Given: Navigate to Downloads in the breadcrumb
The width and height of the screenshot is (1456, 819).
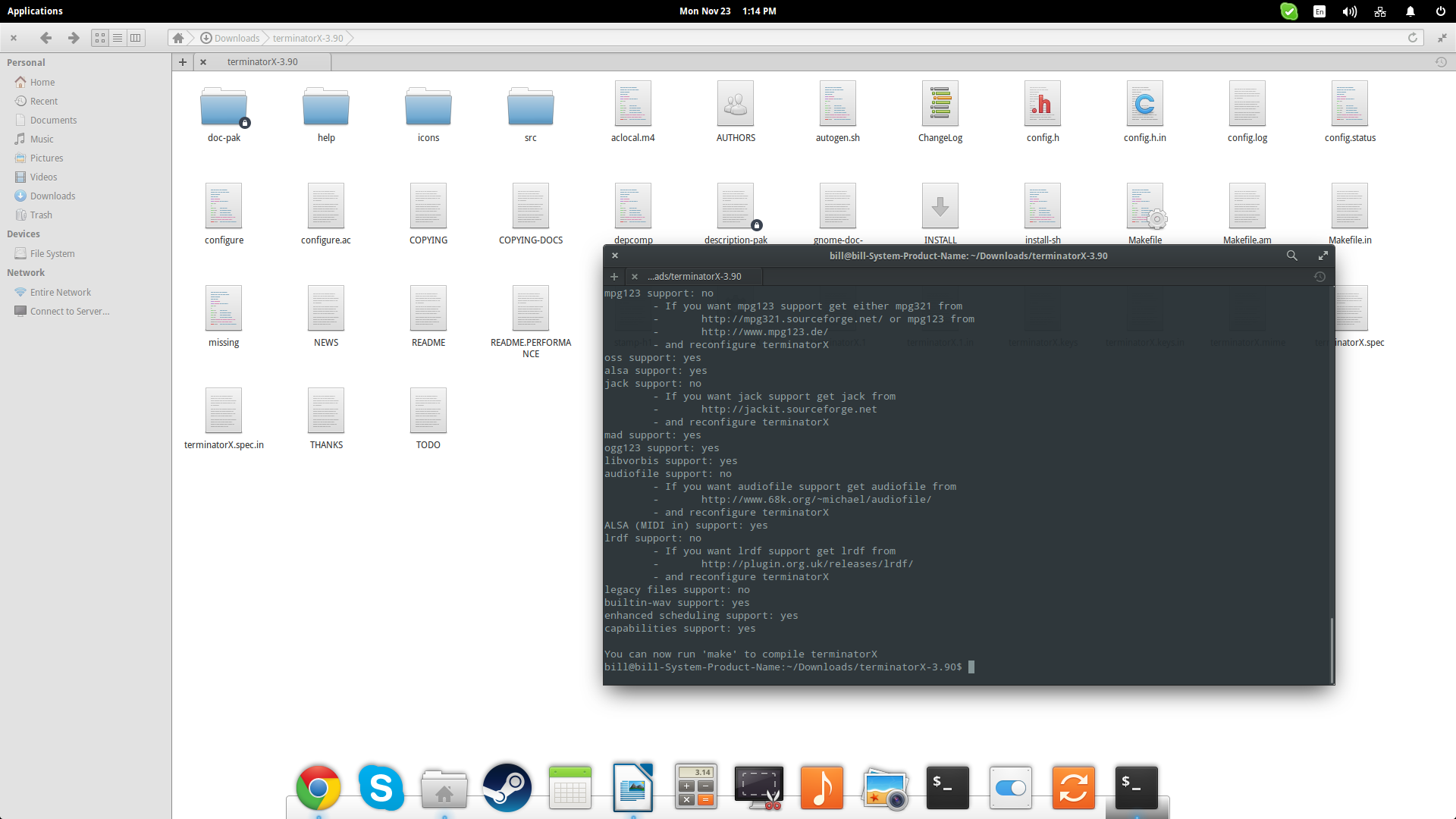Looking at the screenshot, I should pos(230,38).
